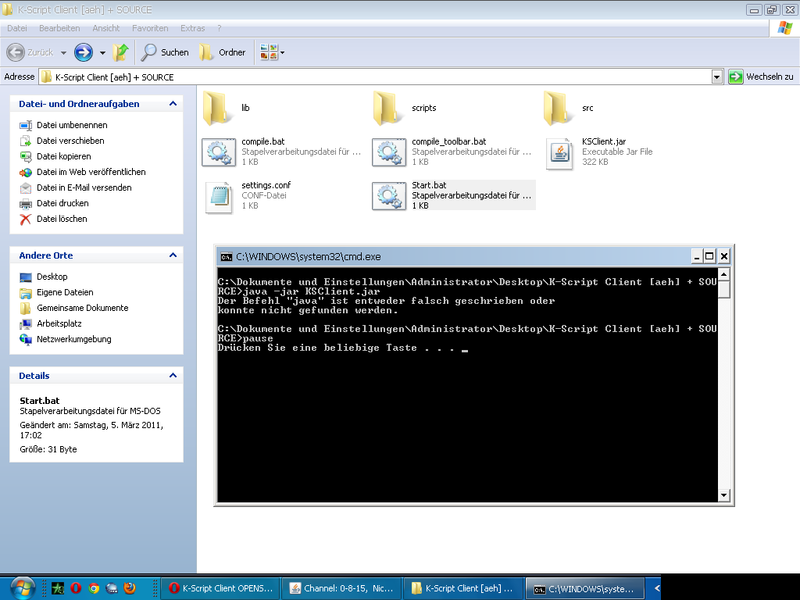Open the Ansichten view-mode button
The image size is (800, 600).
tap(268, 52)
